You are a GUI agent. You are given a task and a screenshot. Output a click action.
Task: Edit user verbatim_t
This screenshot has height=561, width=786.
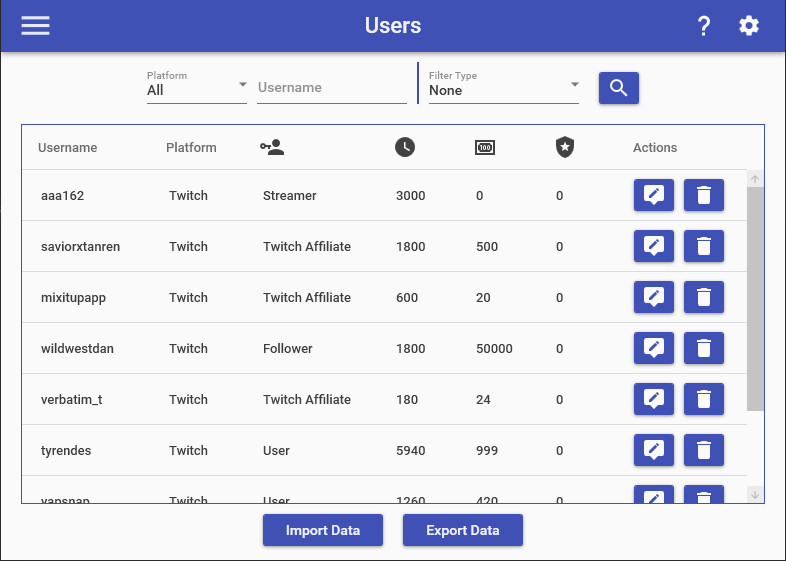click(653, 400)
